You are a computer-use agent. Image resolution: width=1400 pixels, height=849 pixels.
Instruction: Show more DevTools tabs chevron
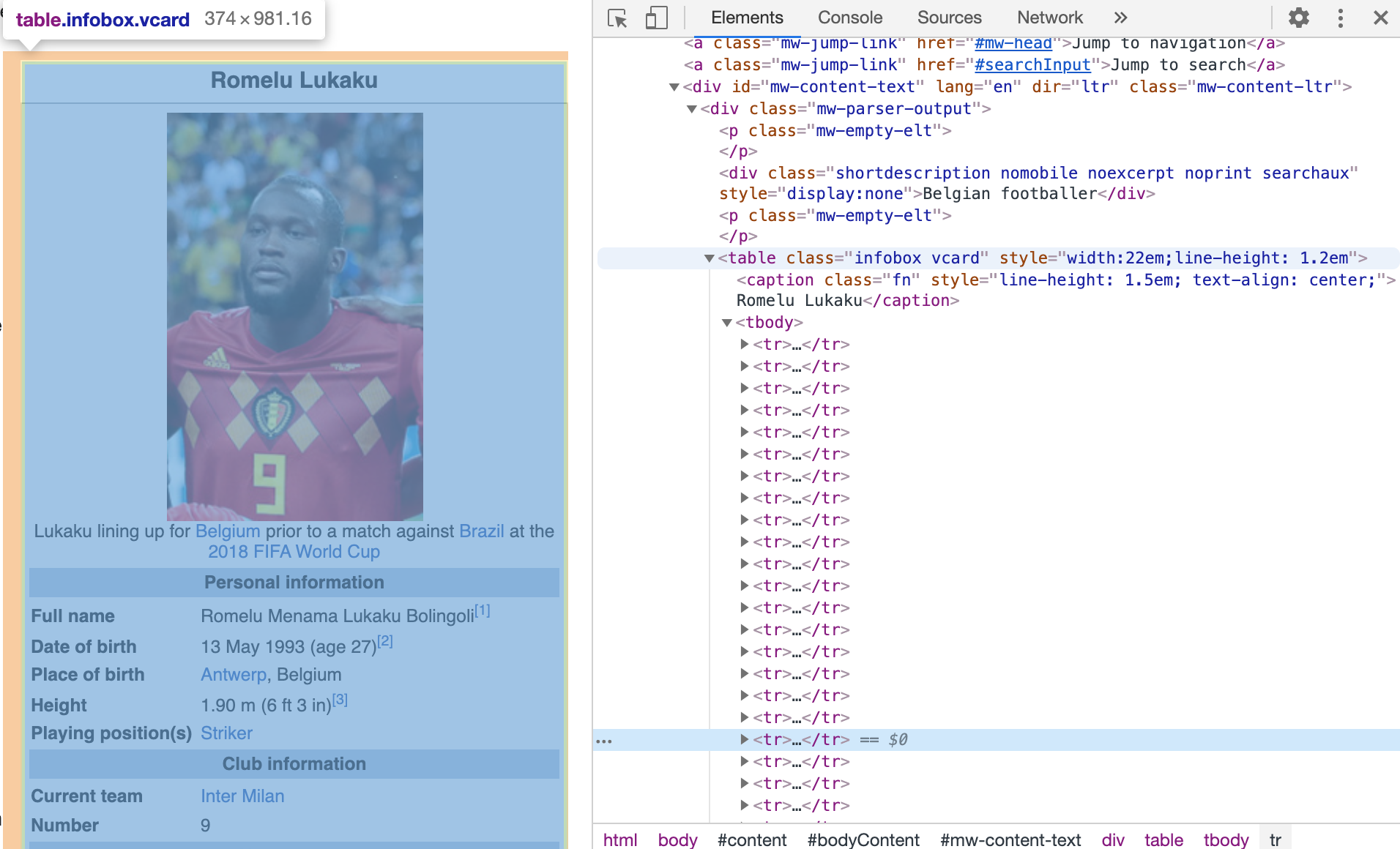click(1120, 18)
